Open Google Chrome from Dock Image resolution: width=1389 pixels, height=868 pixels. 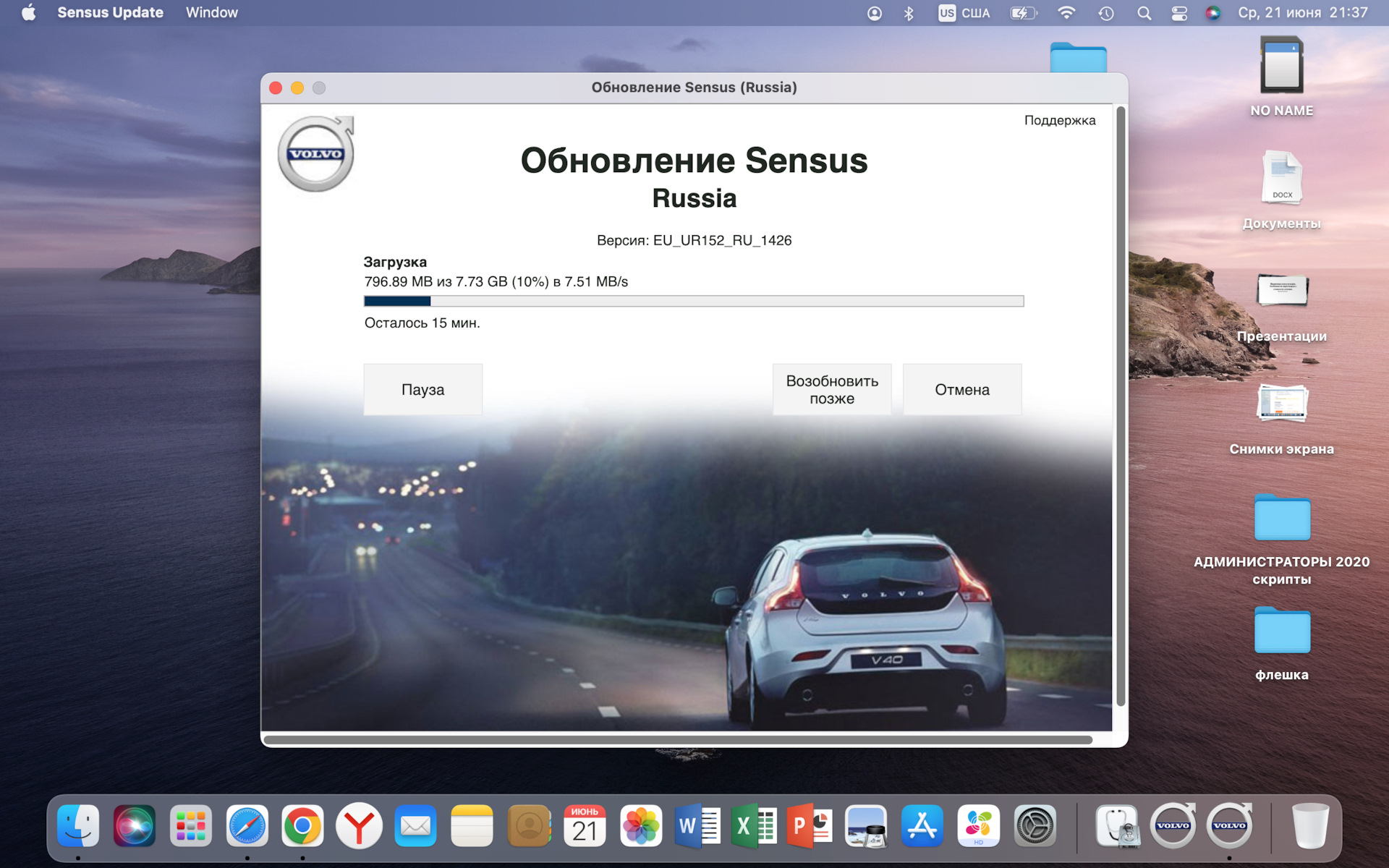302,825
